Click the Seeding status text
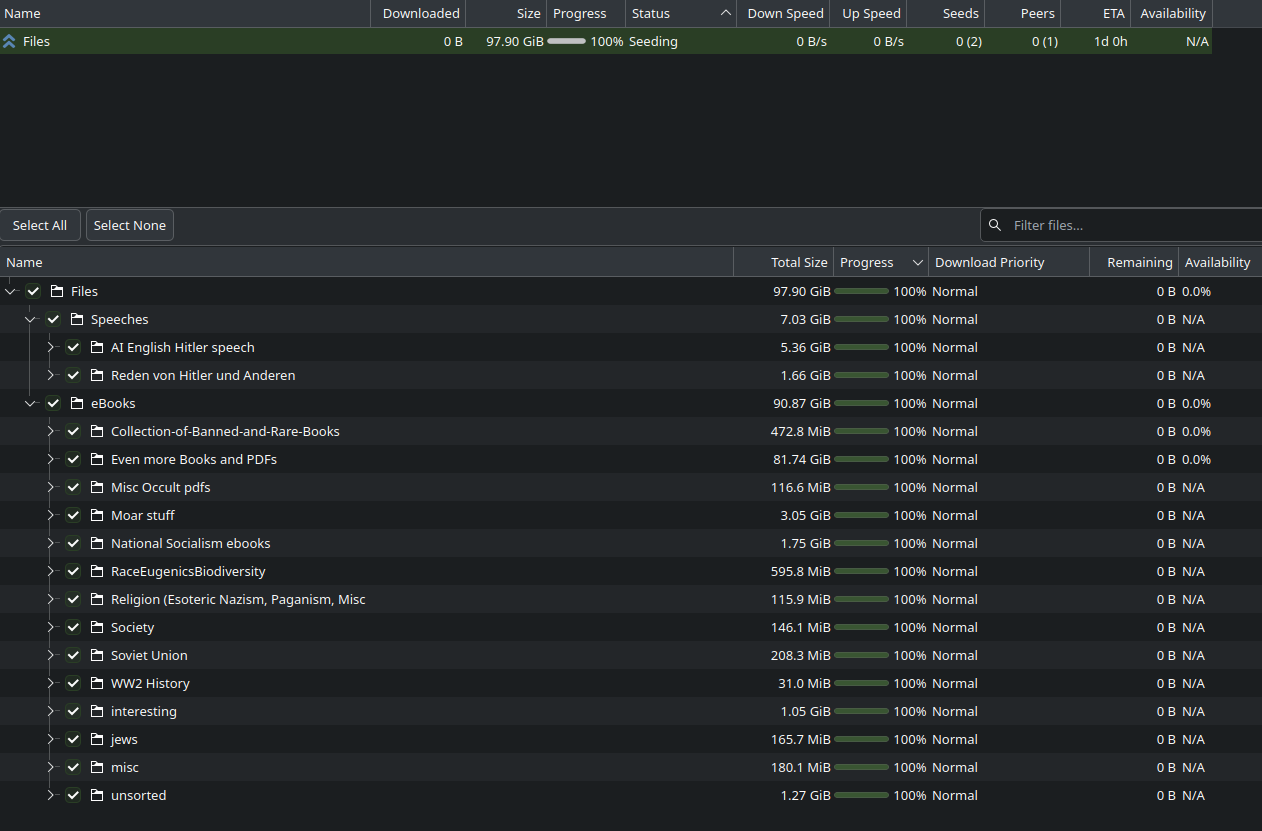Screen dimensions: 1262x831 (653, 41)
